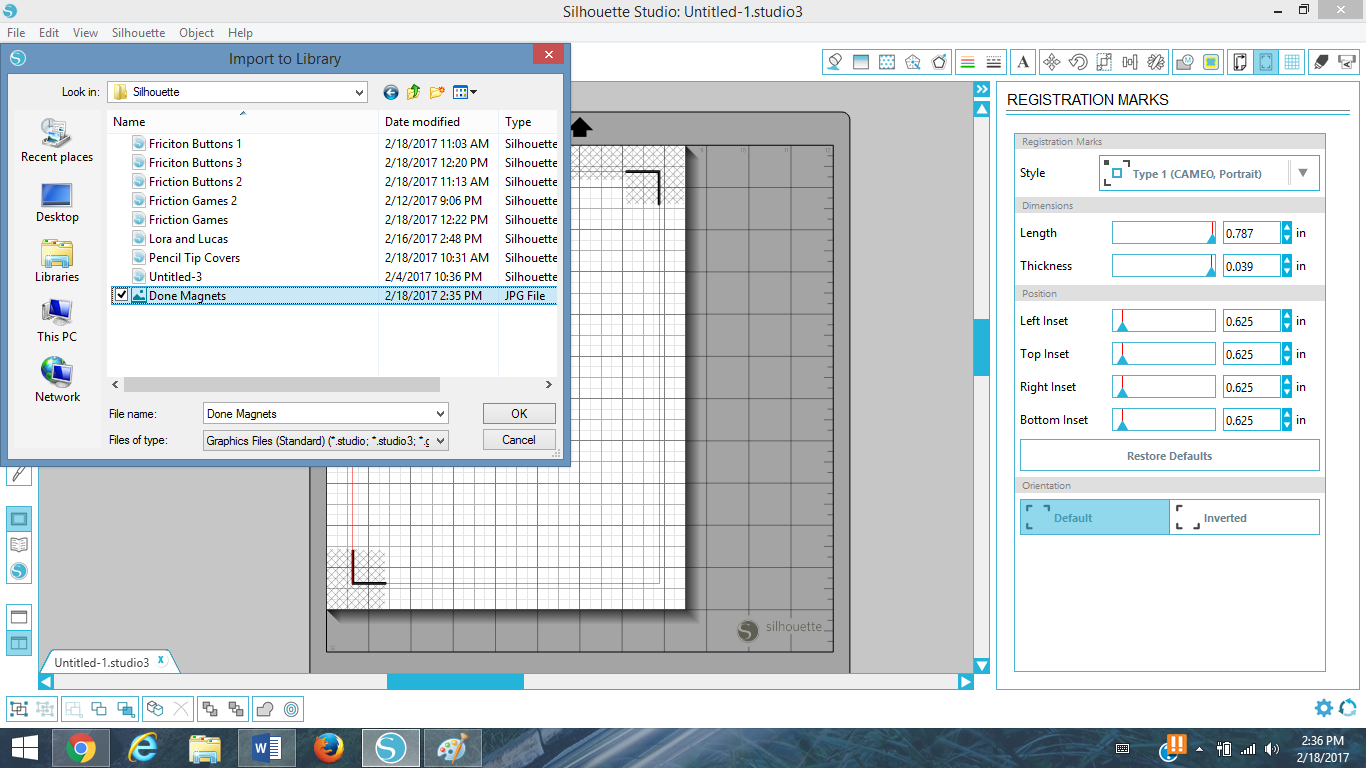Go to Recent places in dialog sidebar
The width and height of the screenshot is (1370, 772).
click(57, 141)
